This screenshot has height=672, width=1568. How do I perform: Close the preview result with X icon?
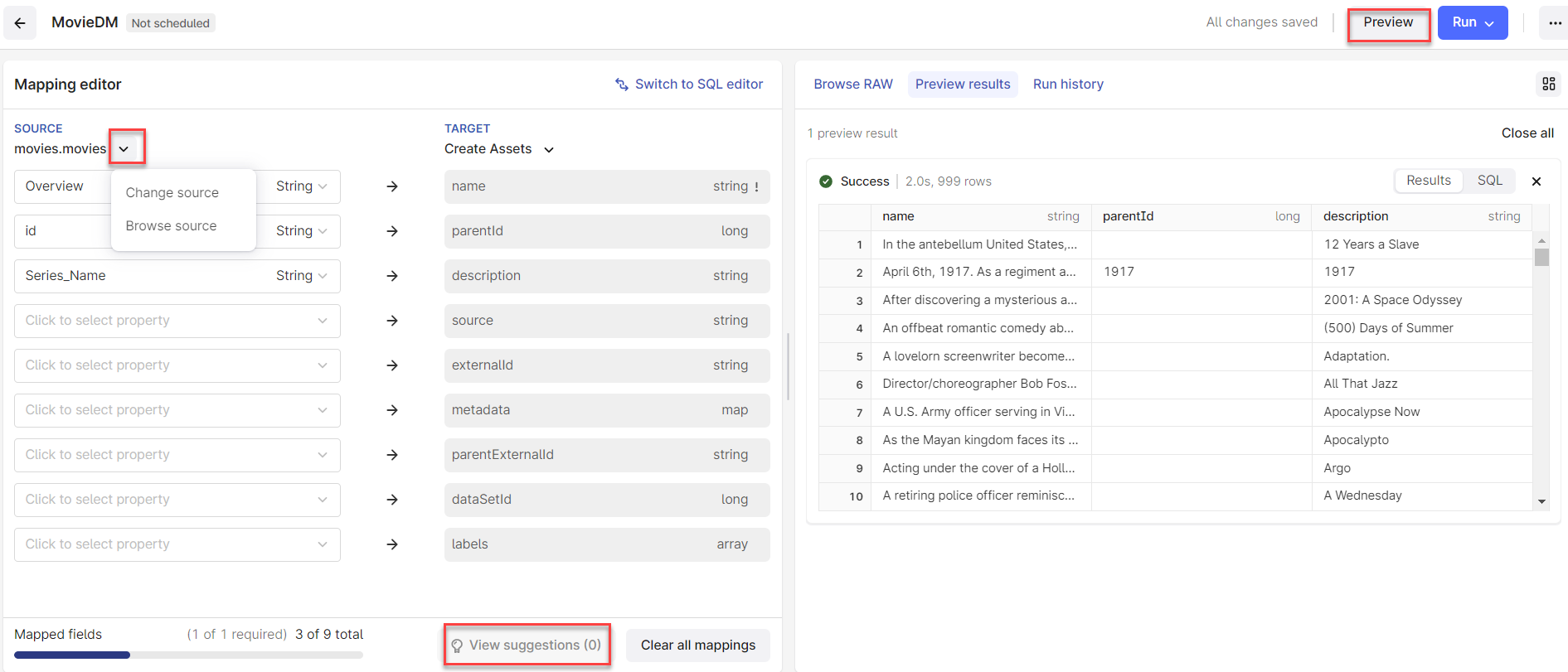1536,181
